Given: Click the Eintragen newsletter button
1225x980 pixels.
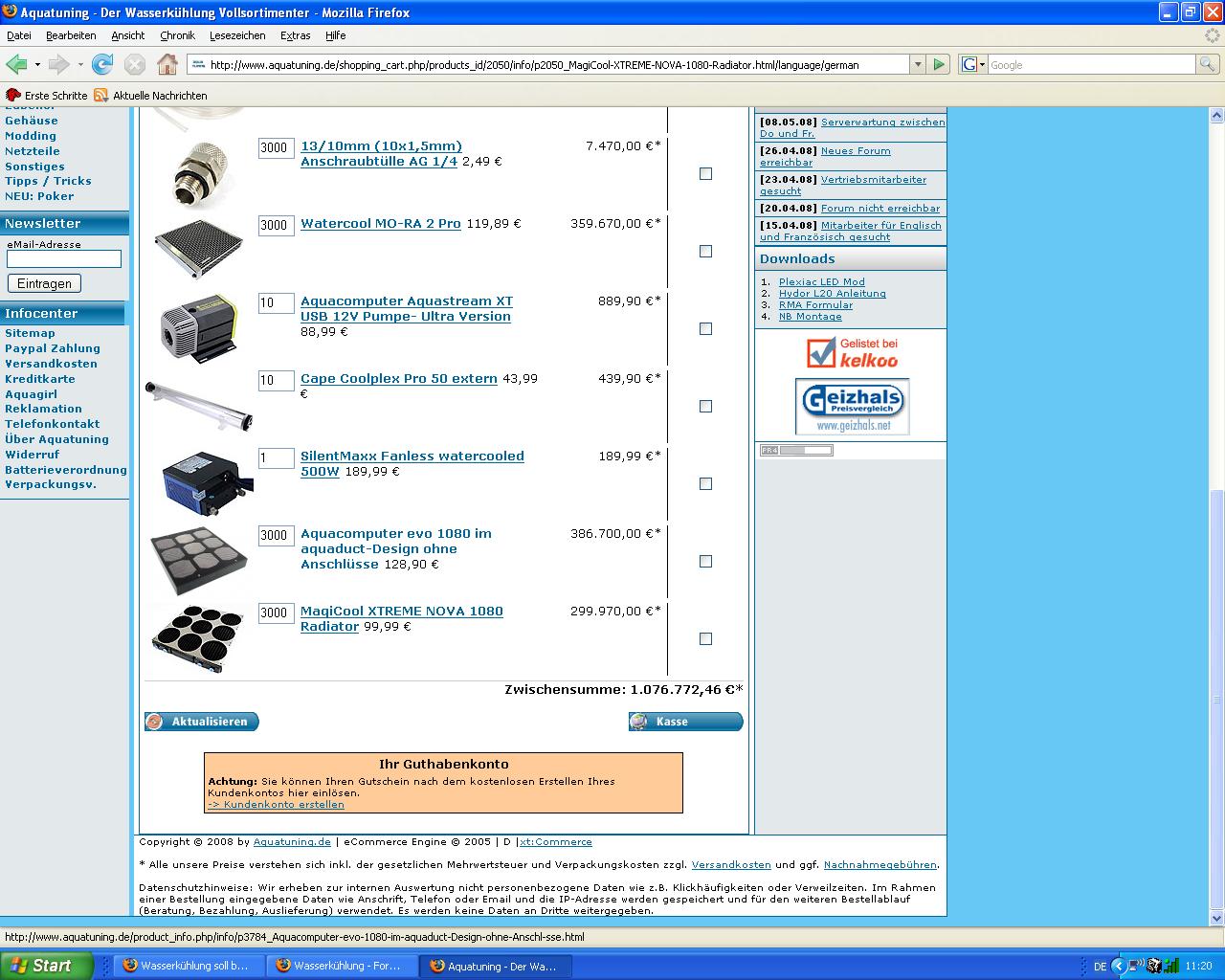Looking at the screenshot, I should (44, 283).
